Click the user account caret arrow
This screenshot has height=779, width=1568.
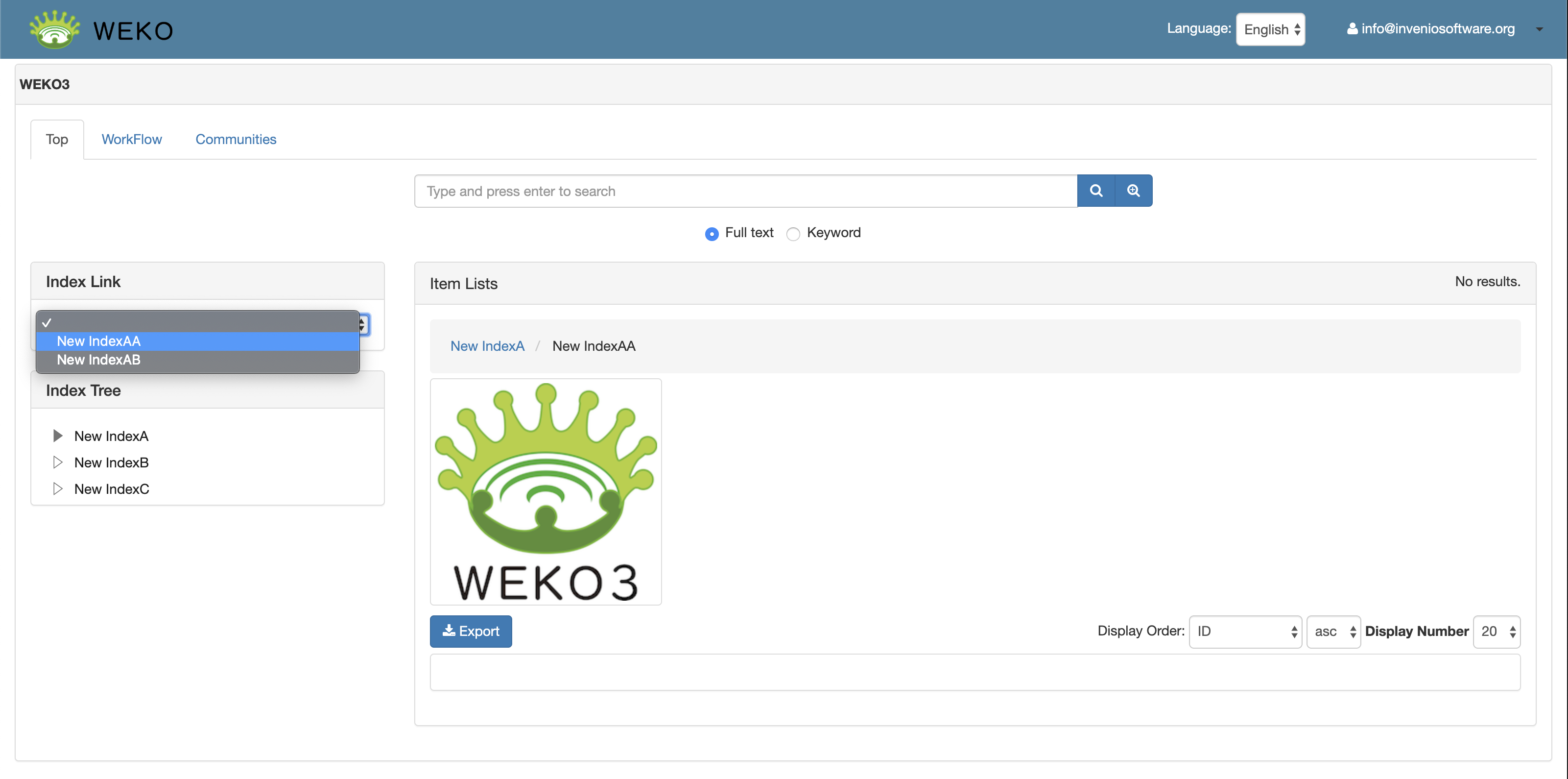click(x=1539, y=29)
